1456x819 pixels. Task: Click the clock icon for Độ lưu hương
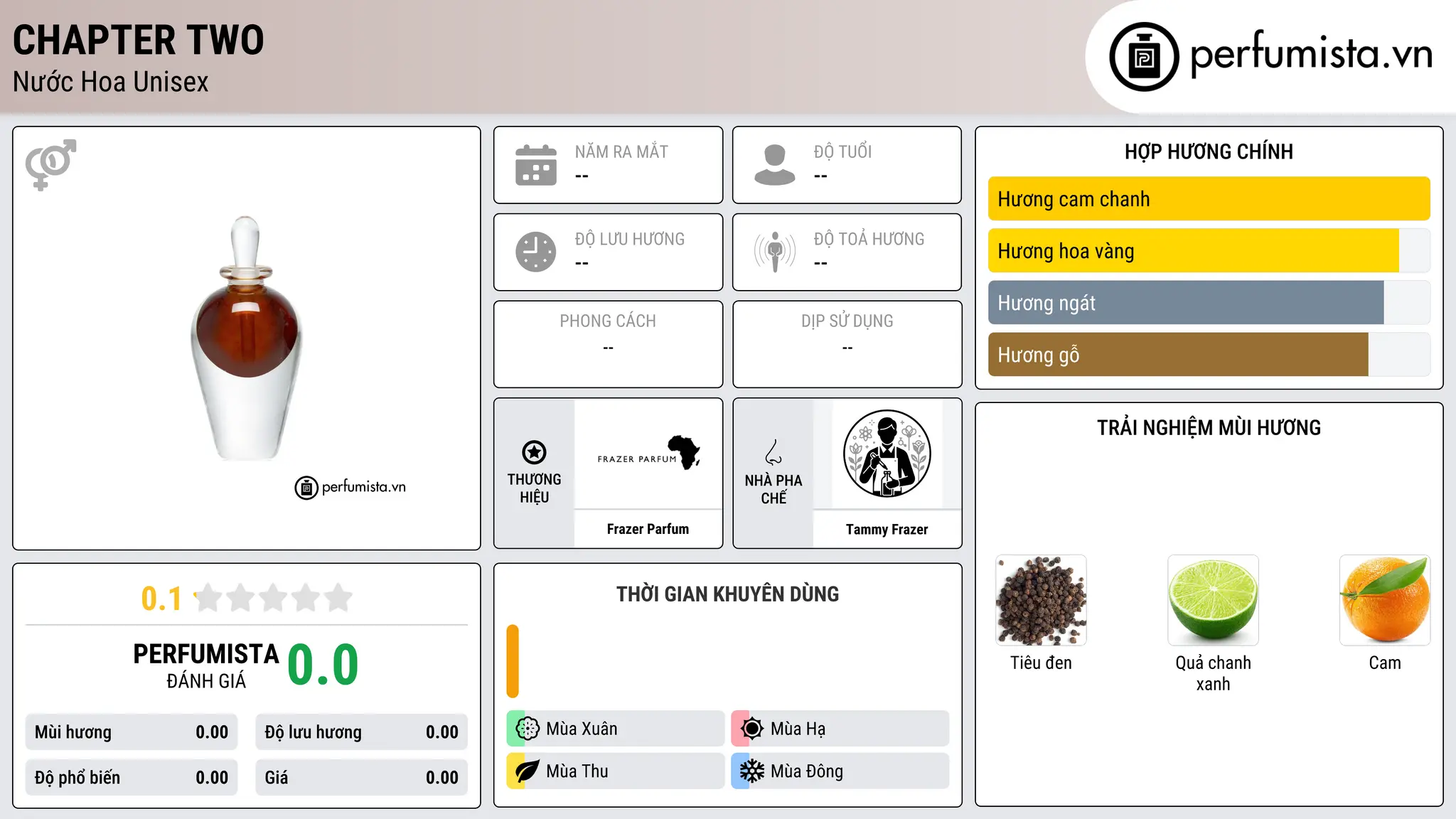pyautogui.click(x=536, y=252)
